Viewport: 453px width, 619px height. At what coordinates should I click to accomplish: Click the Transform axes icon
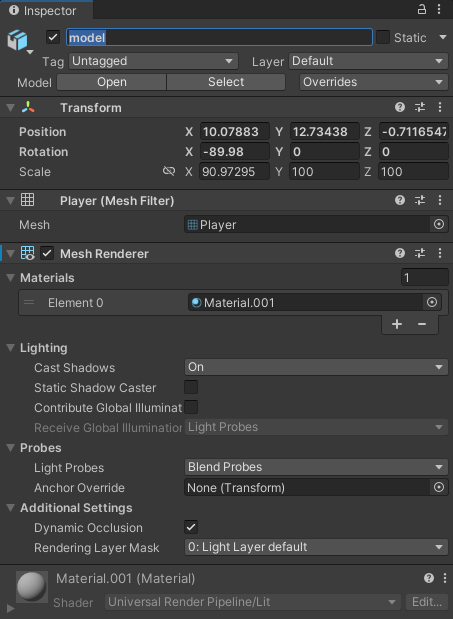tap(28, 107)
